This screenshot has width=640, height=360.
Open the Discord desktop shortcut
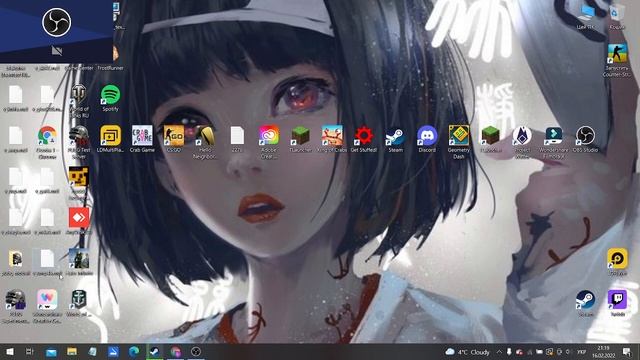[x=427, y=136]
